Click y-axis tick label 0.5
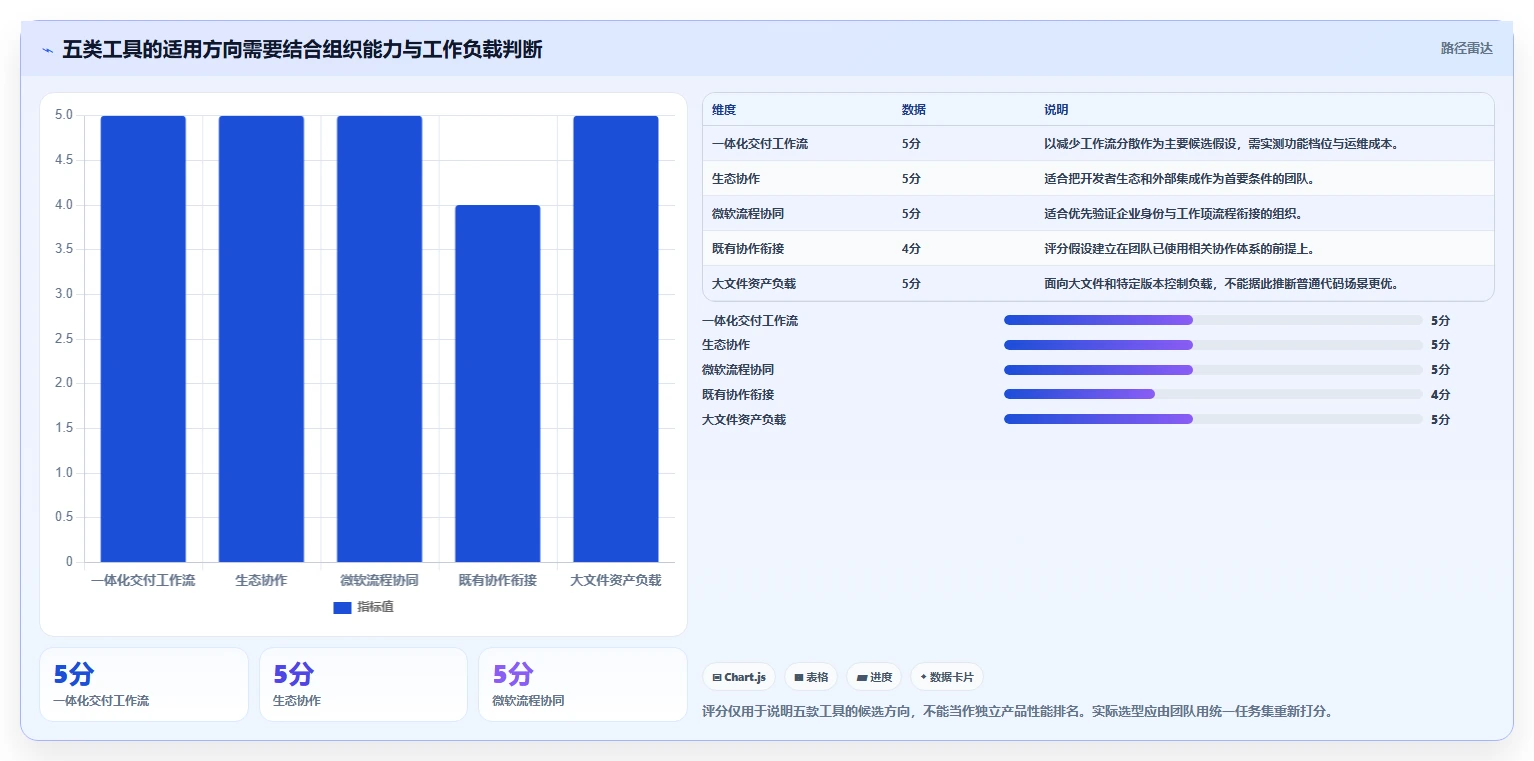1534x761 pixels. (64, 517)
